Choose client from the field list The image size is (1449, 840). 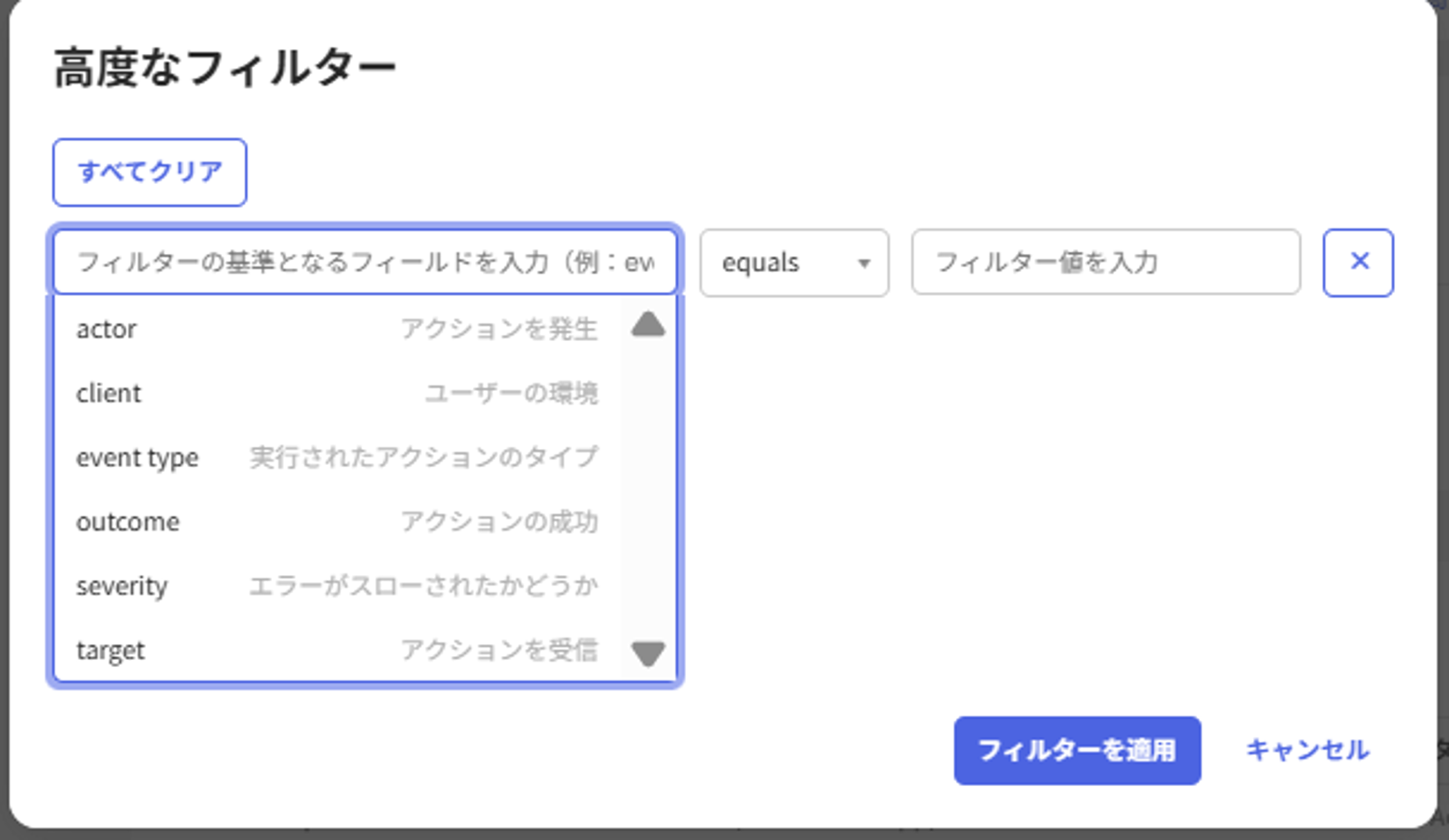(109, 393)
